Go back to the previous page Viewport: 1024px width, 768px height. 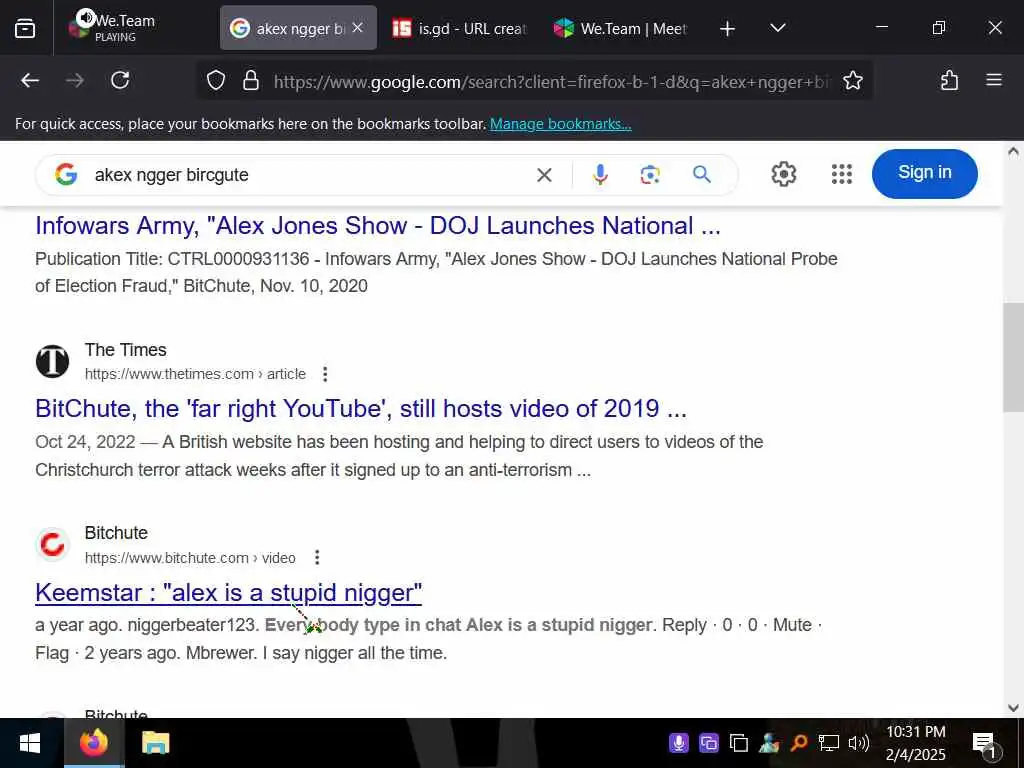tap(30, 80)
